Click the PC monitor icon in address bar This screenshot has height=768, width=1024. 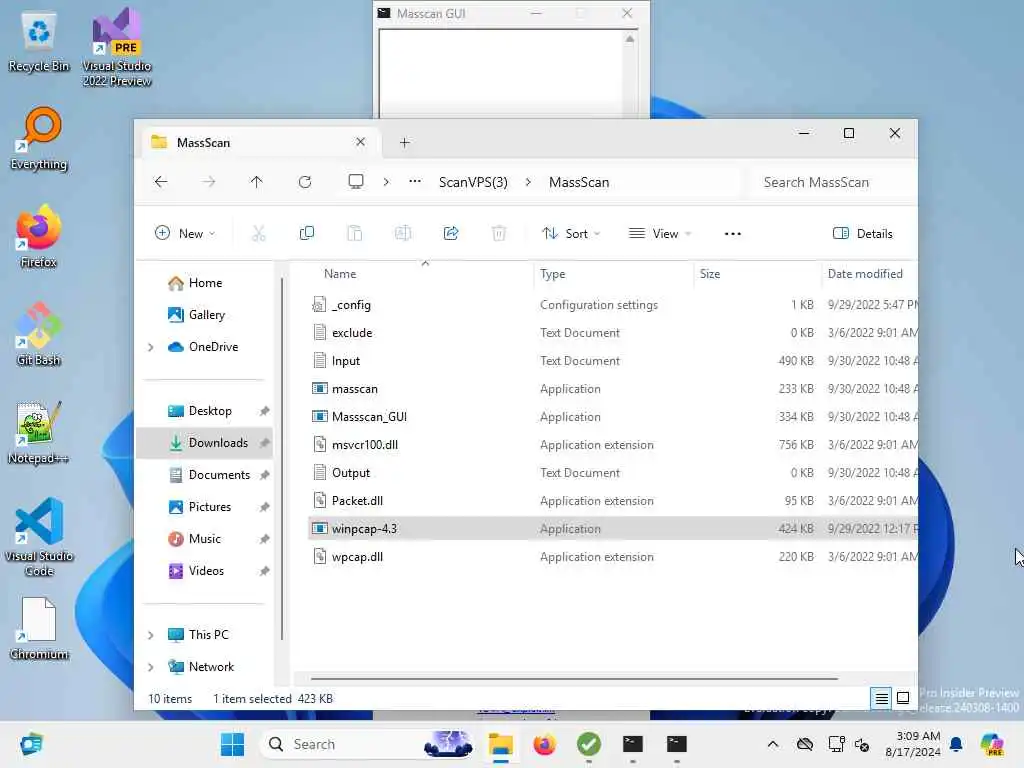coord(356,182)
